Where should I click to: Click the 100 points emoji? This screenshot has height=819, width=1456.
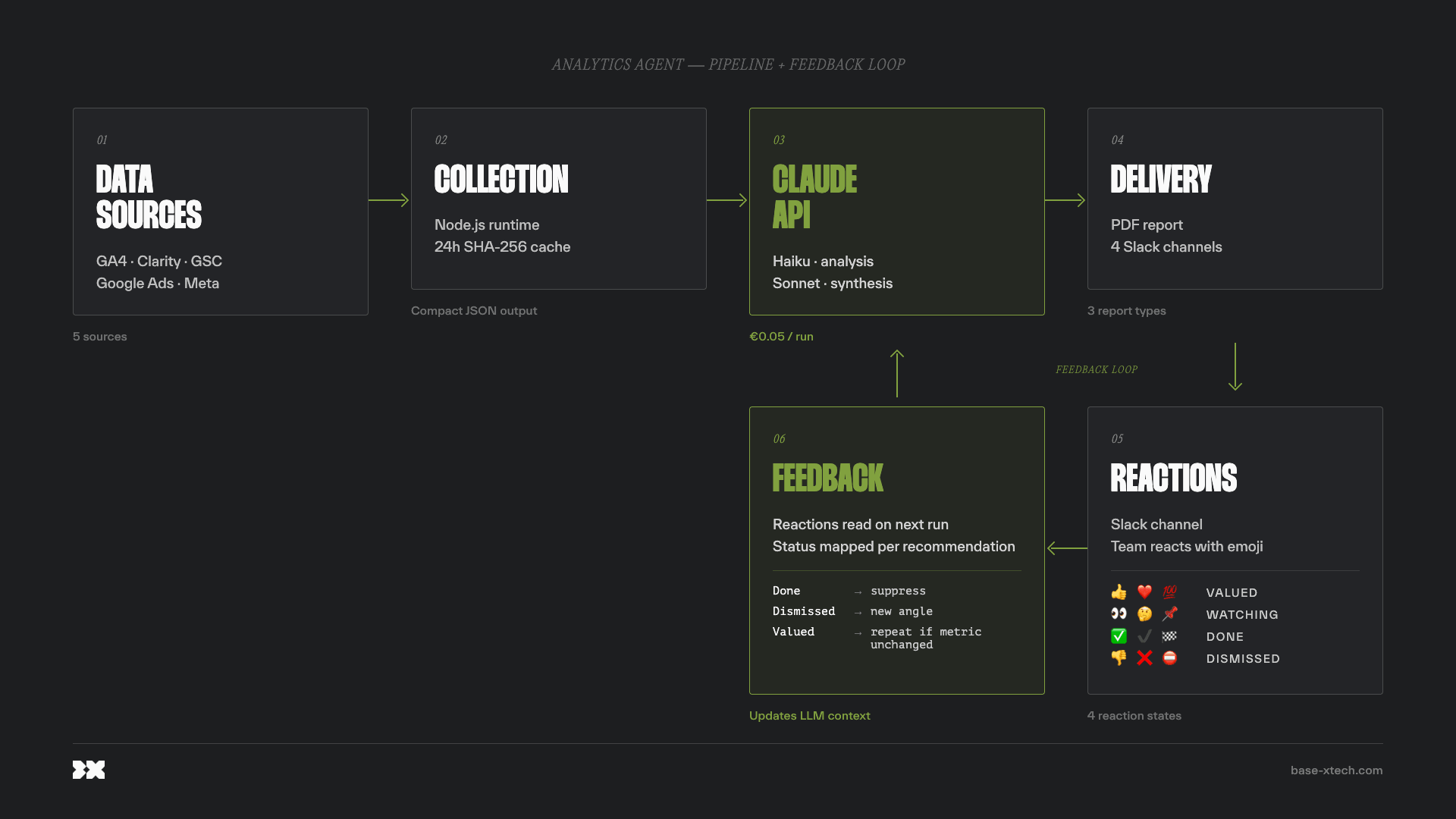coord(1170,592)
